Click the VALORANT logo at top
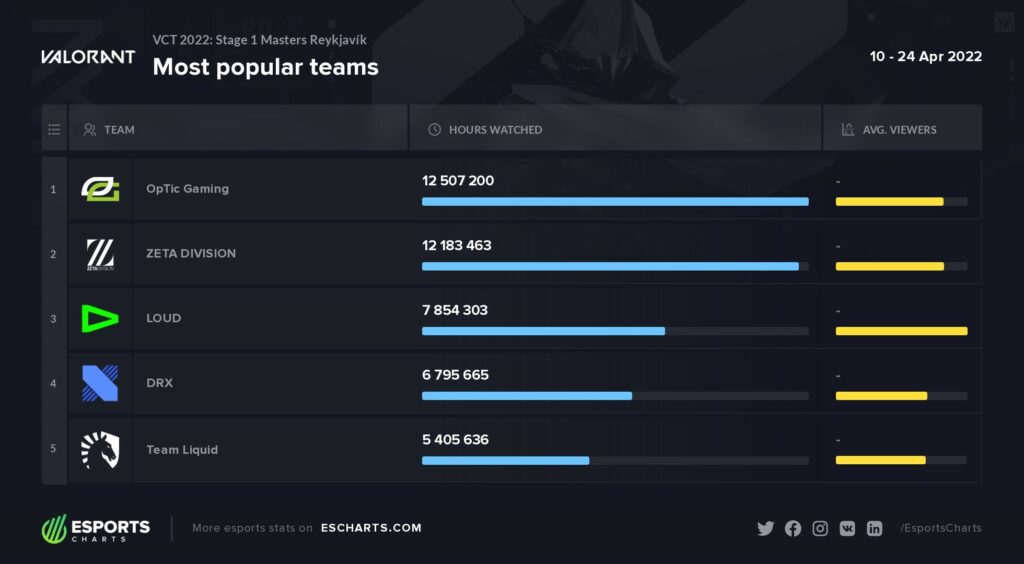Screen dimensions: 1024x564 coord(88,57)
